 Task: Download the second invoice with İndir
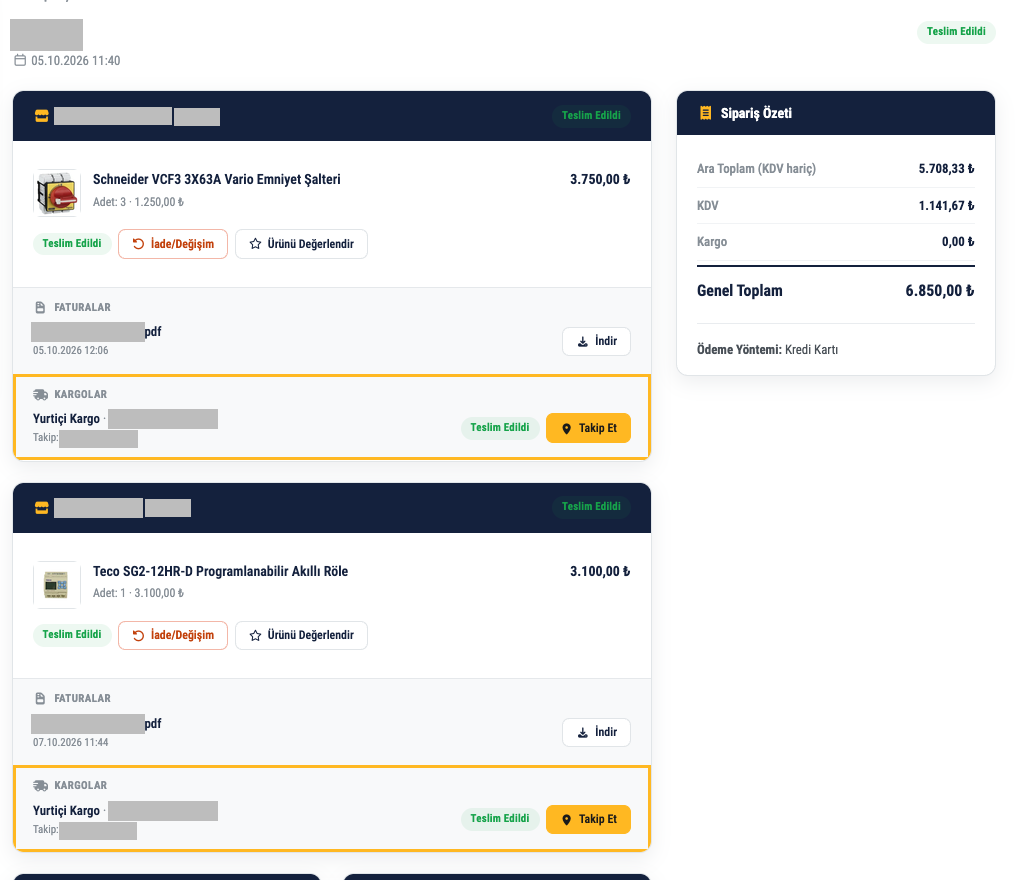tap(597, 732)
